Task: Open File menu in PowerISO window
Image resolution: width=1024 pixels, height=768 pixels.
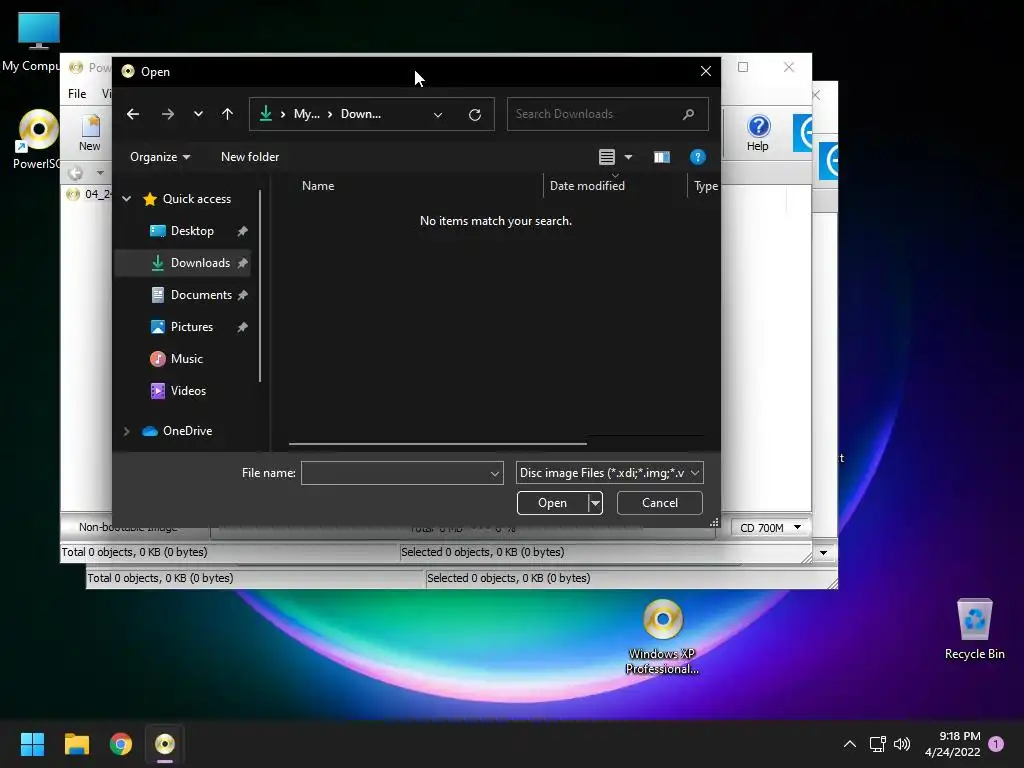Action: coord(77,93)
